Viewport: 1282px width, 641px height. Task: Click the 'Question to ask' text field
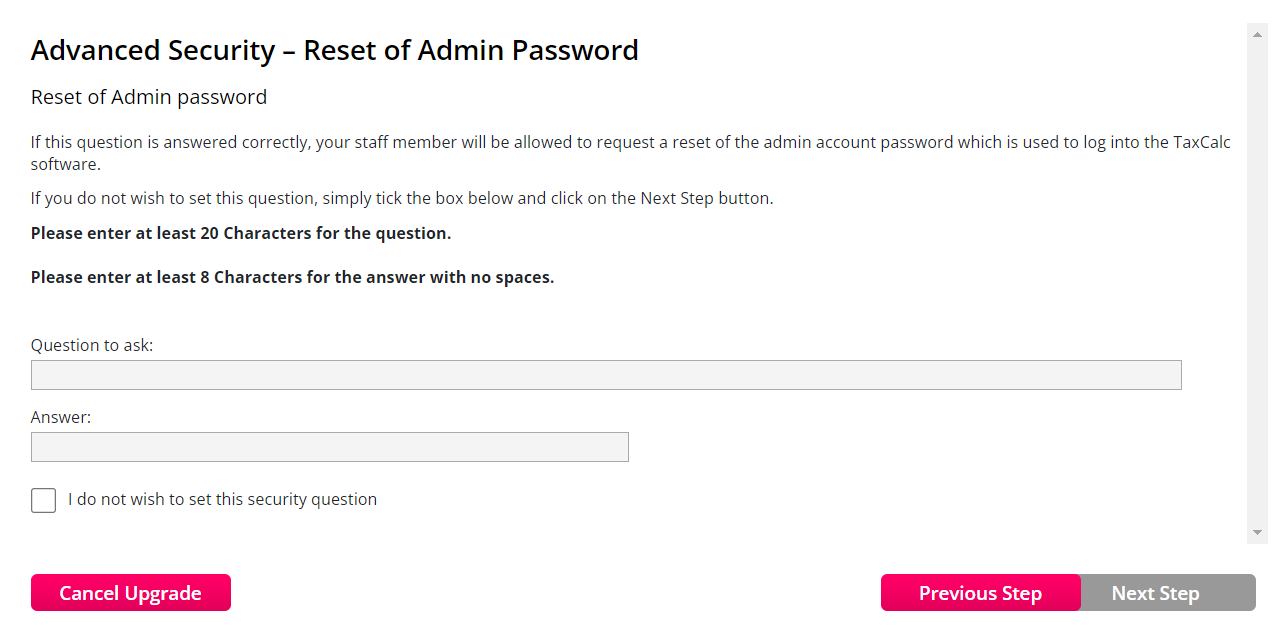[x=606, y=375]
